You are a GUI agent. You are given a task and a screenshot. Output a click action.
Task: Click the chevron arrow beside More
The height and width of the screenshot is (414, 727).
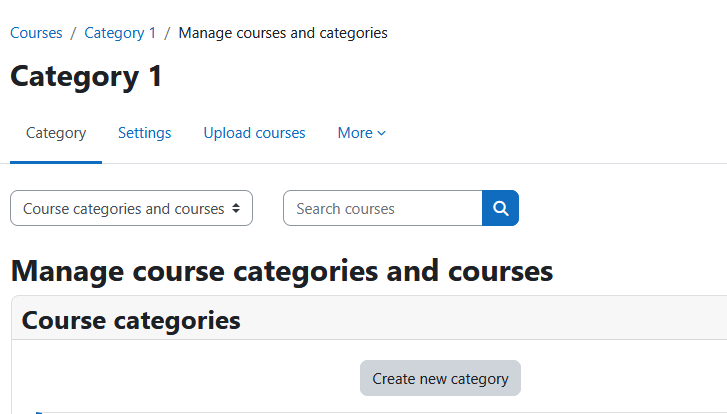pyautogui.click(x=382, y=134)
